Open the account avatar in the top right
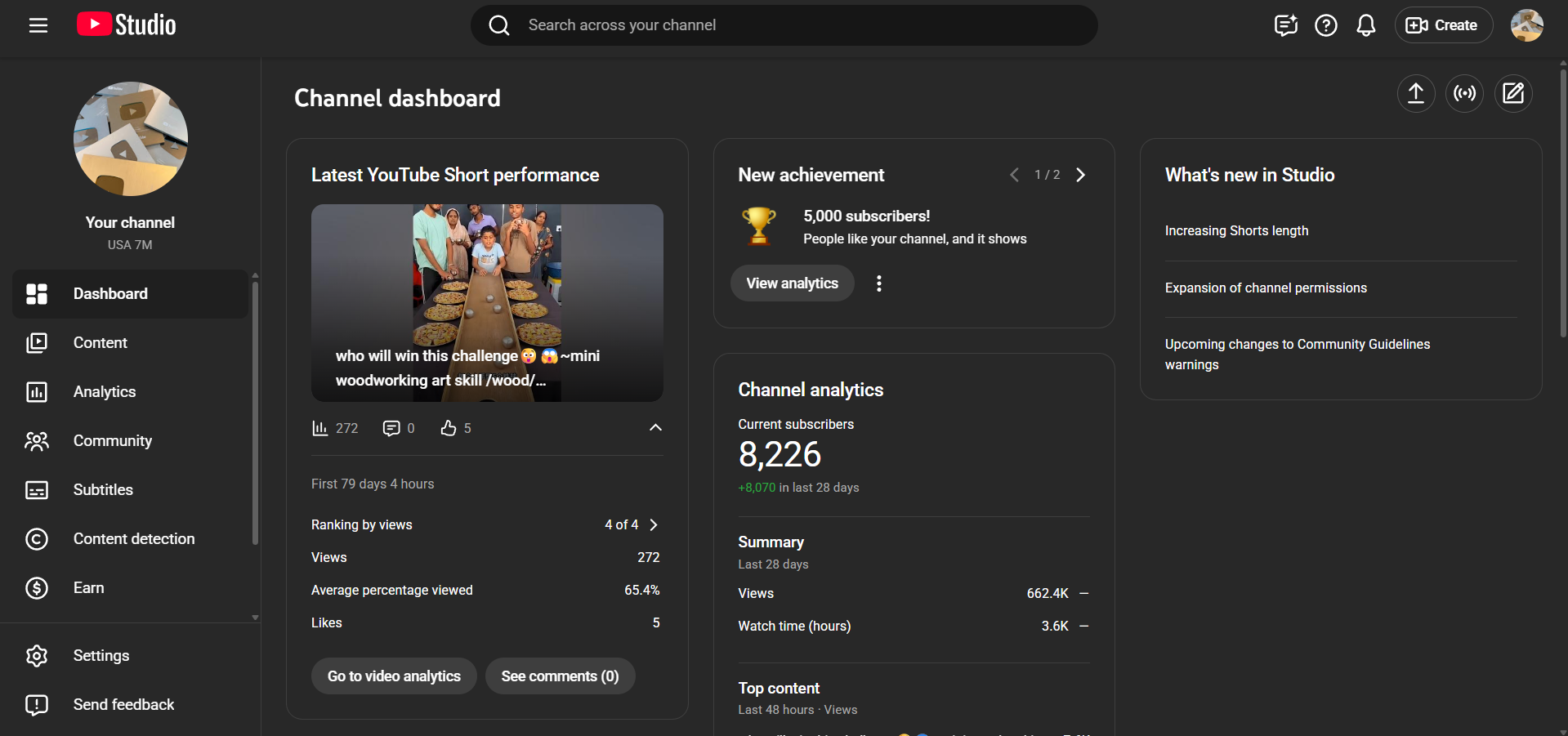Viewport: 1568px width, 736px height. [1526, 25]
